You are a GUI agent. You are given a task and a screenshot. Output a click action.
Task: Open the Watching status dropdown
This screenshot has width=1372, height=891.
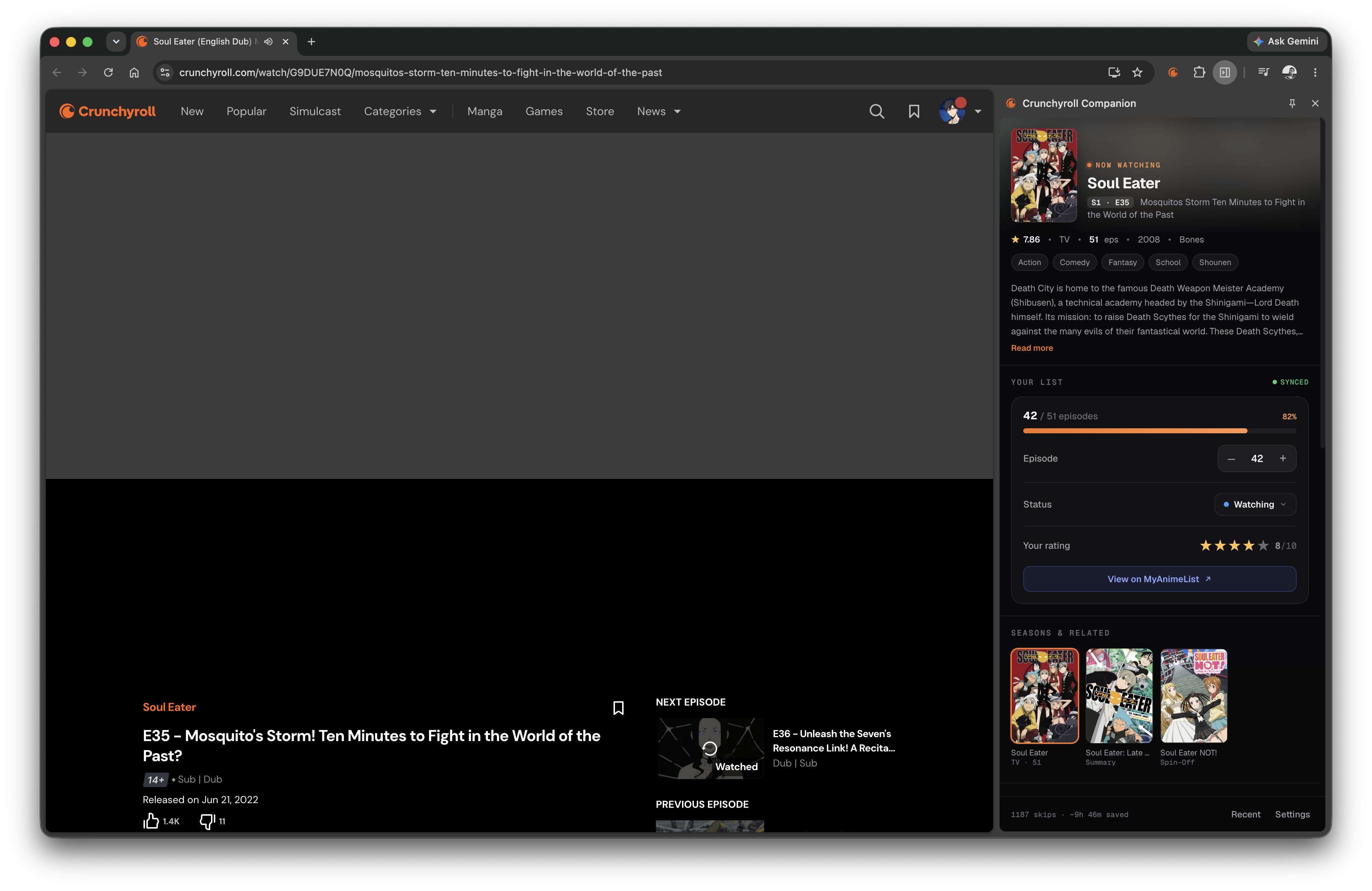pos(1255,504)
